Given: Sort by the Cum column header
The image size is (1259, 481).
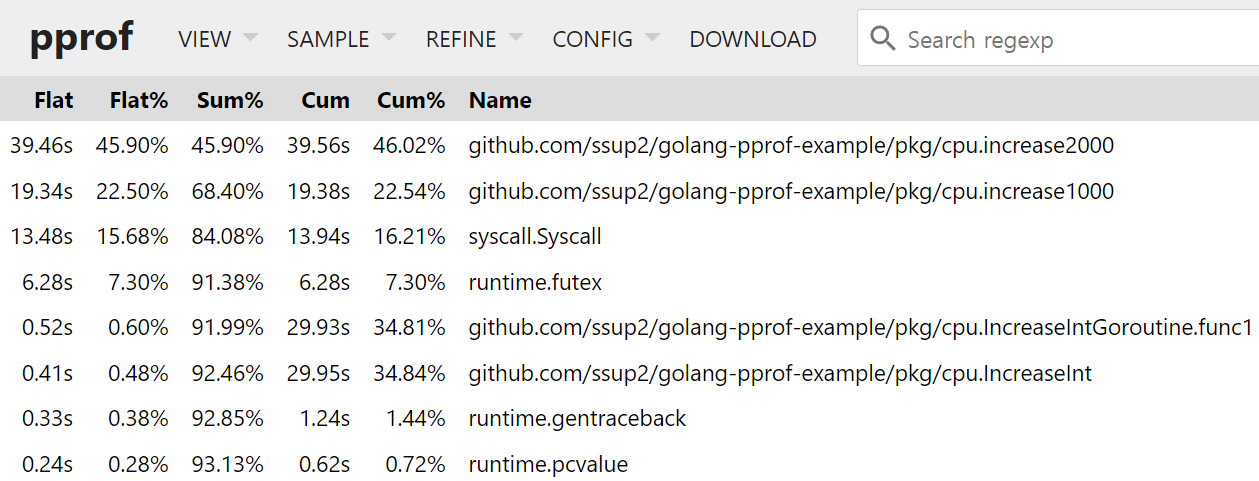Looking at the screenshot, I should (x=327, y=100).
